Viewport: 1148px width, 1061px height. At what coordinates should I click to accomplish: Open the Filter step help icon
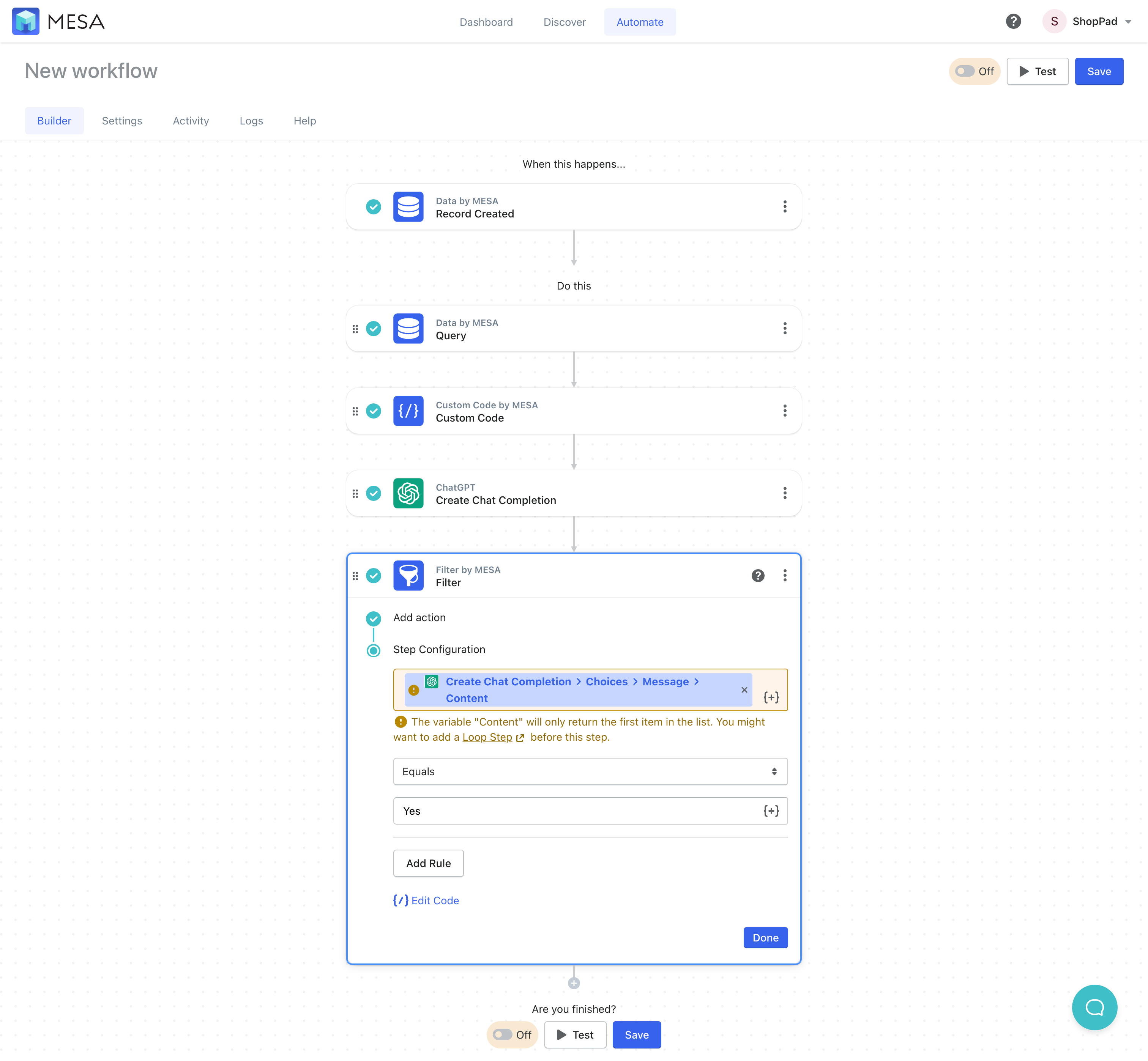[x=757, y=575]
